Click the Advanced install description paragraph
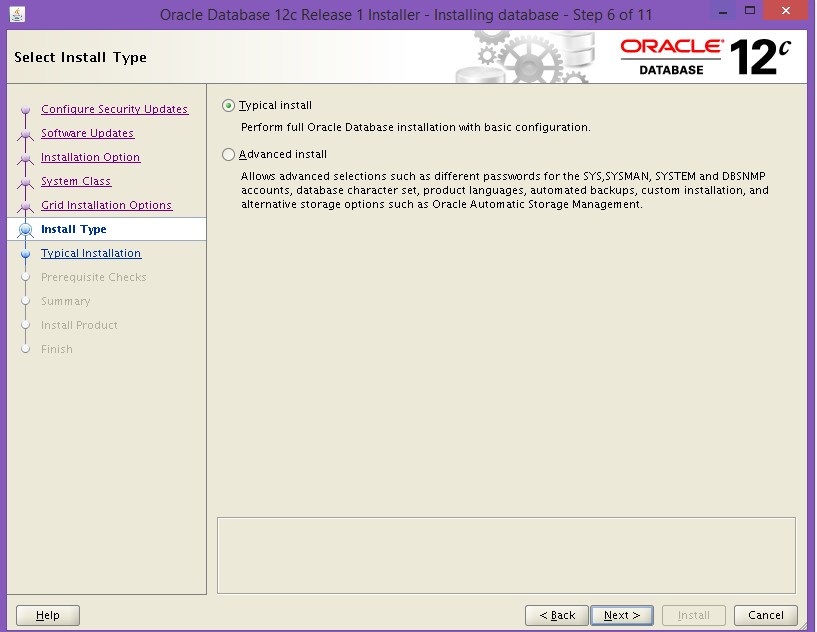 click(504, 190)
